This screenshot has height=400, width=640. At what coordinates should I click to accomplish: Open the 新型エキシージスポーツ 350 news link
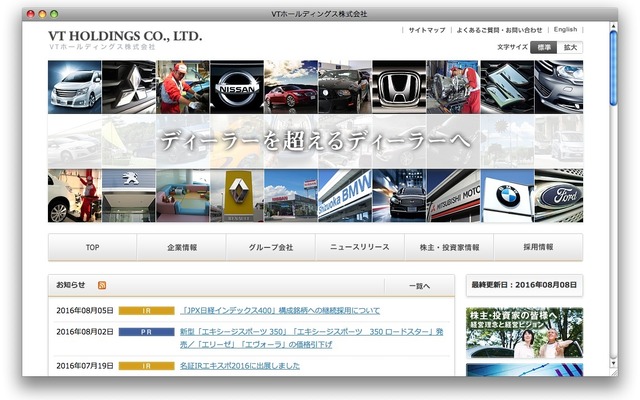311,338
